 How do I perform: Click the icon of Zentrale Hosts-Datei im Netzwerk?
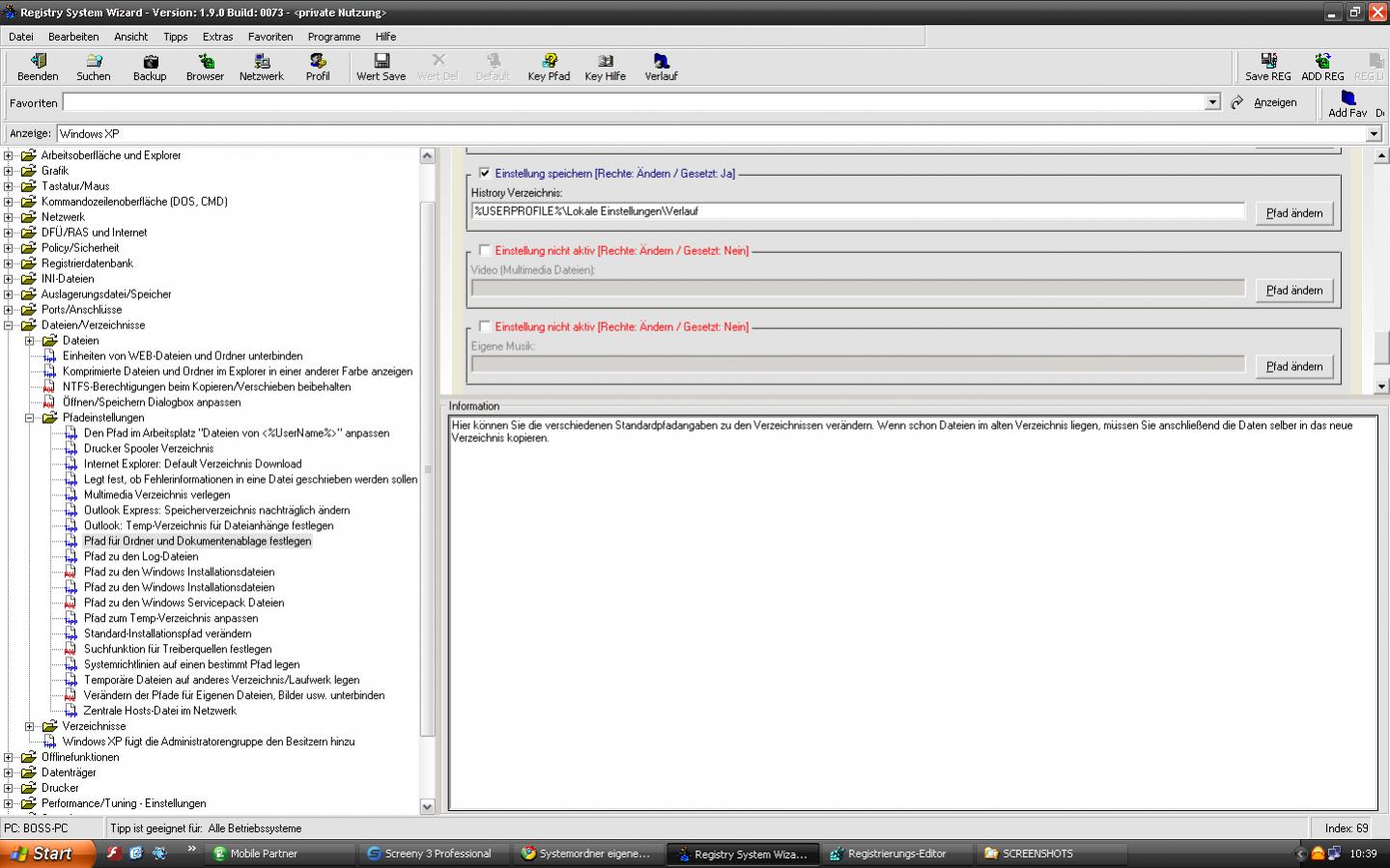coord(71,712)
